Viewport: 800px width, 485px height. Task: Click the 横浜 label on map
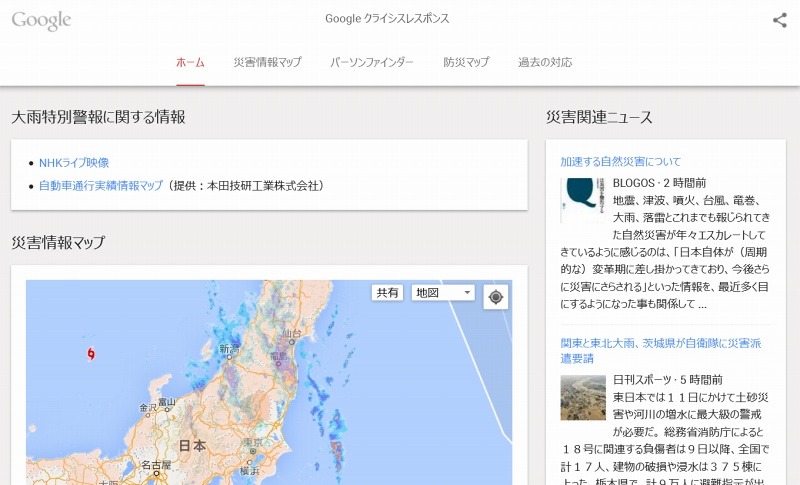(249, 470)
